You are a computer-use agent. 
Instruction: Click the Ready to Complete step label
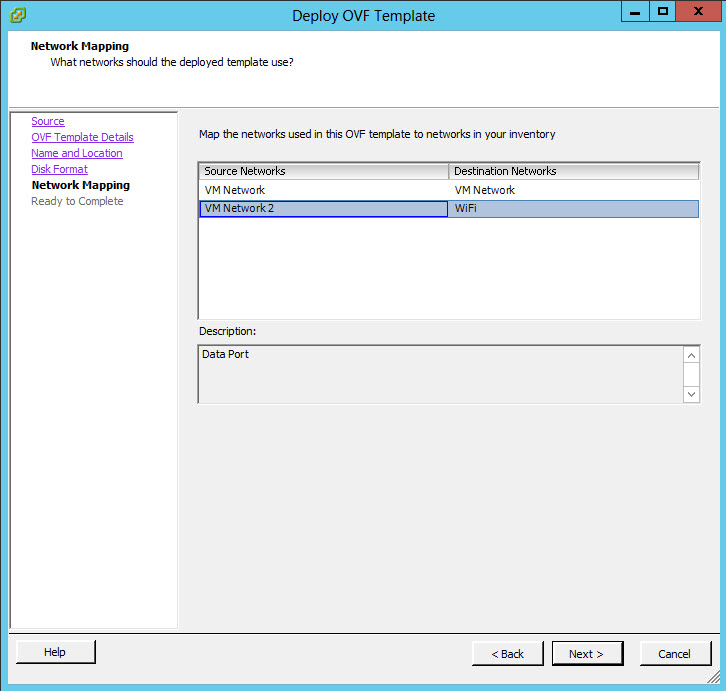(77, 201)
